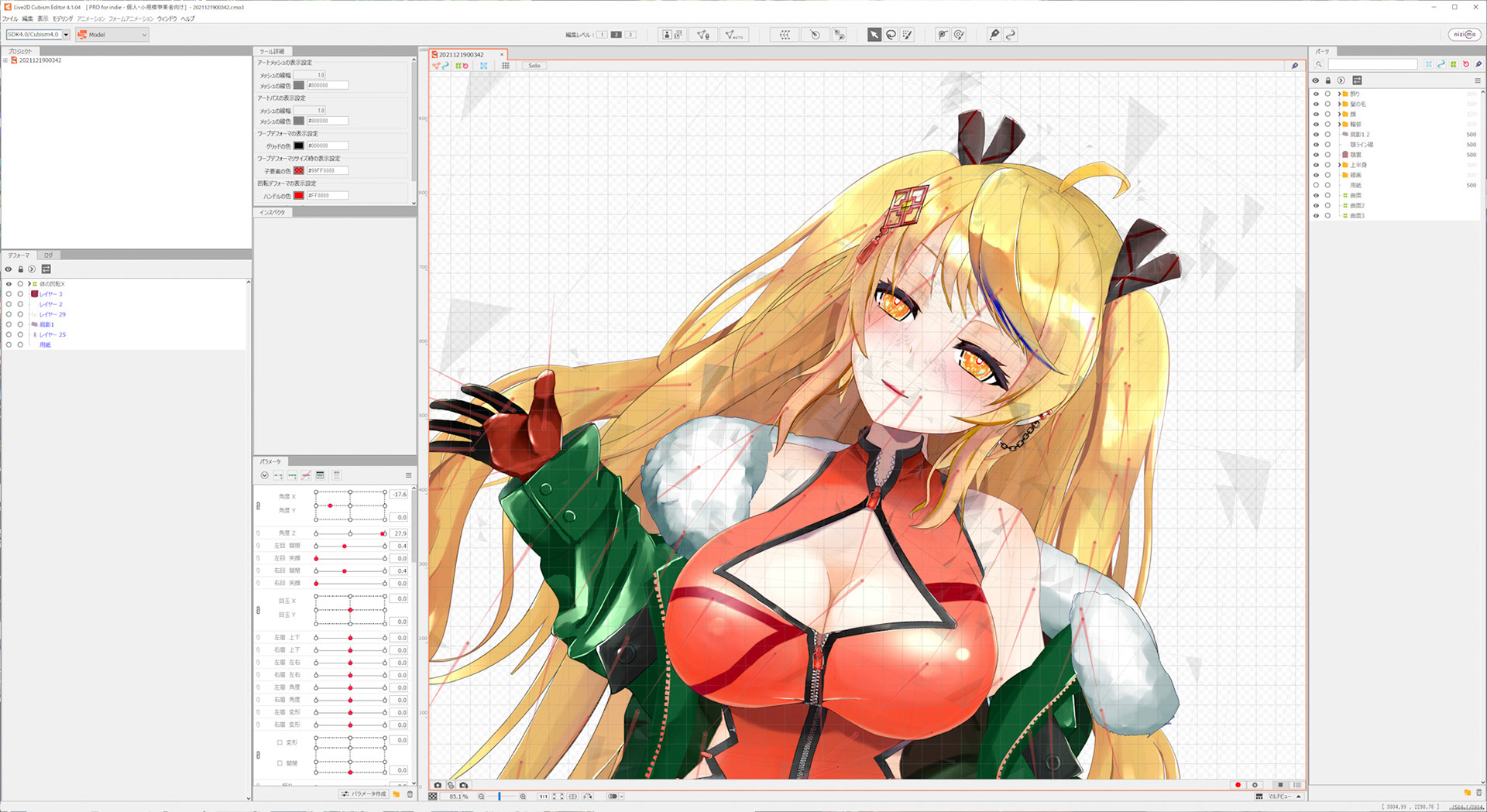Viewport: 1487px width, 812px height.
Task: Click the Solo button
Action: (x=534, y=66)
